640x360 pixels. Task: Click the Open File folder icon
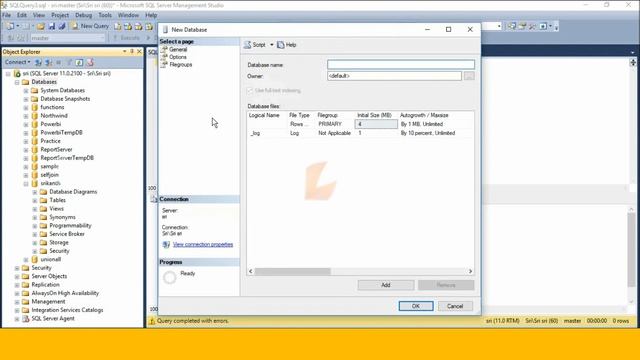click(41, 26)
